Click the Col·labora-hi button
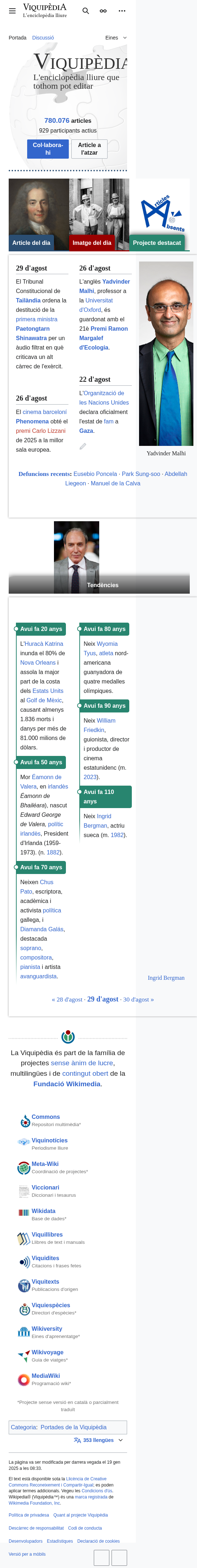Viewport: 197px width, 1568px height. pos(48,149)
